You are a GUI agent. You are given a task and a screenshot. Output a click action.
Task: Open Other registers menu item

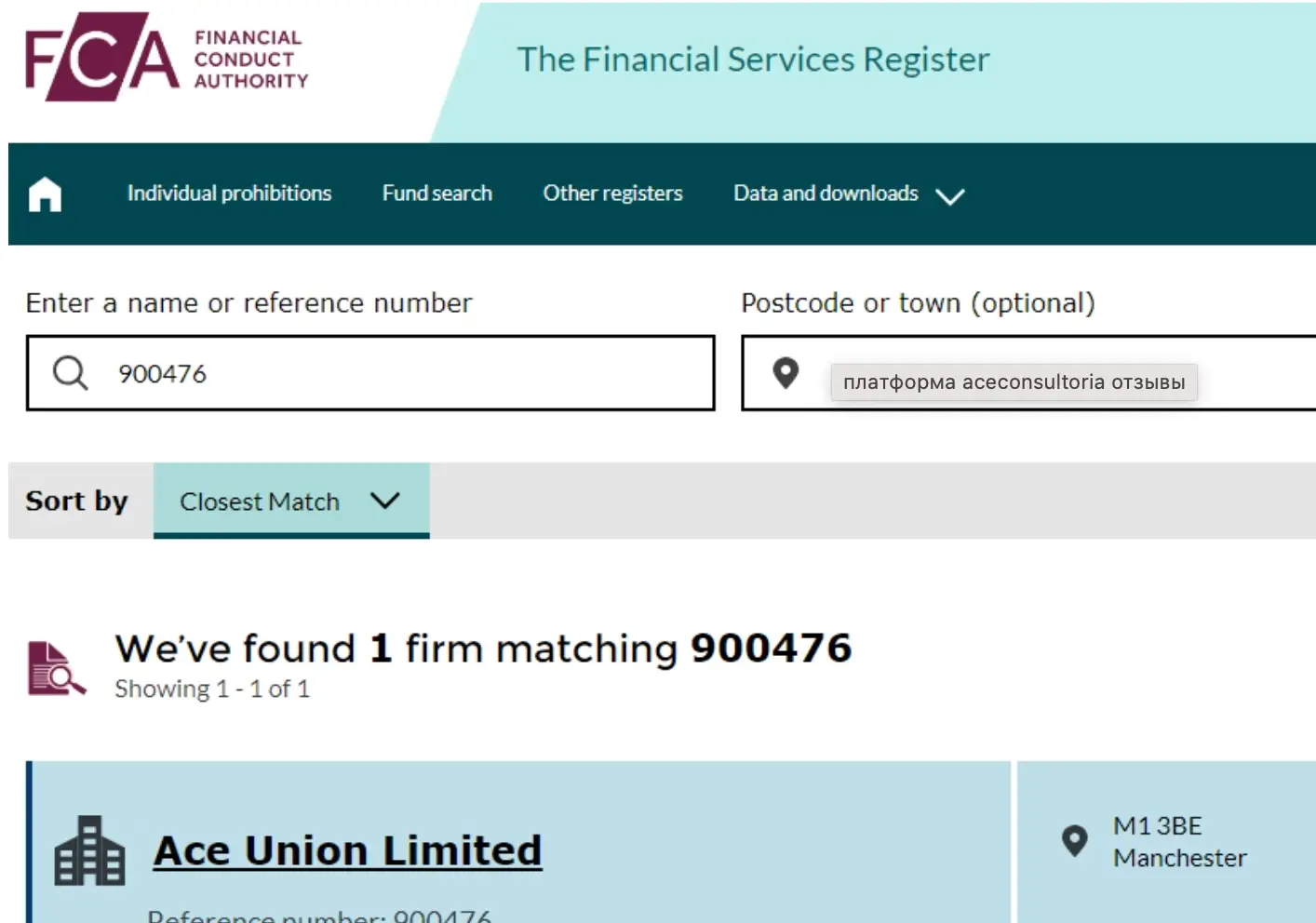pyautogui.click(x=612, y=194)
